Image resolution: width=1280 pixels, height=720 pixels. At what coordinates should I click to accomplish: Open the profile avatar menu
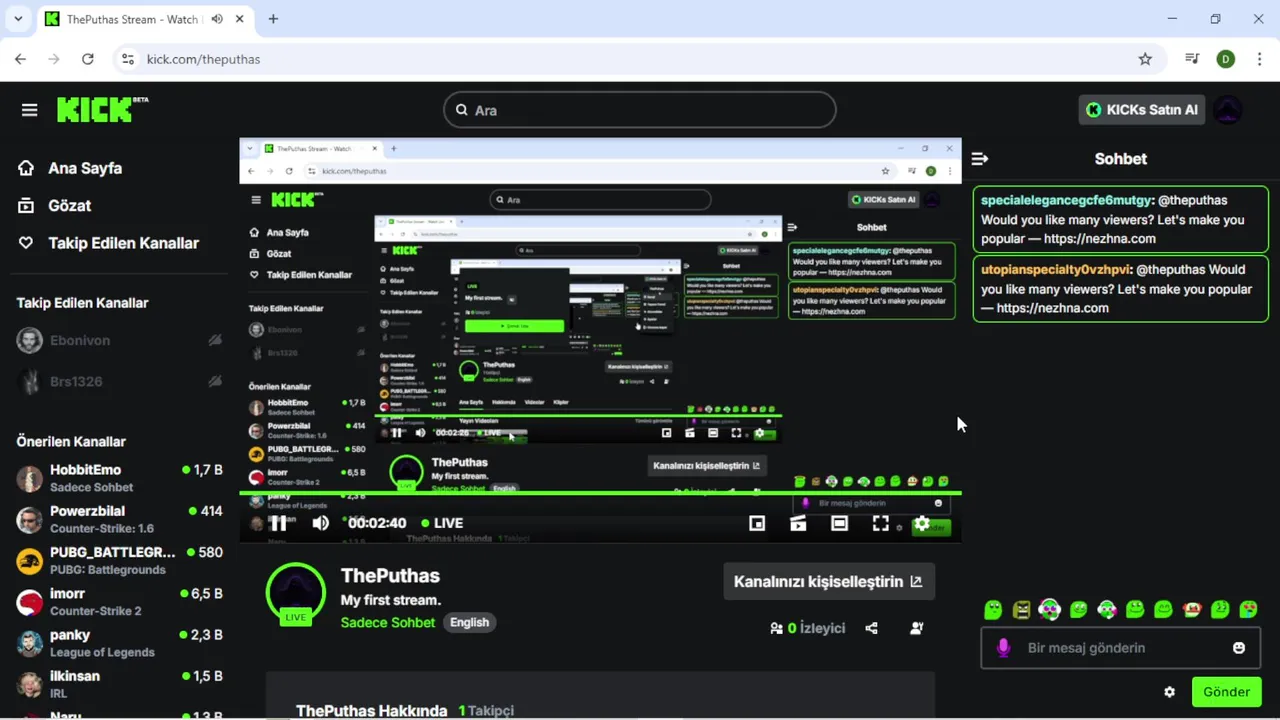[1227, 110]
